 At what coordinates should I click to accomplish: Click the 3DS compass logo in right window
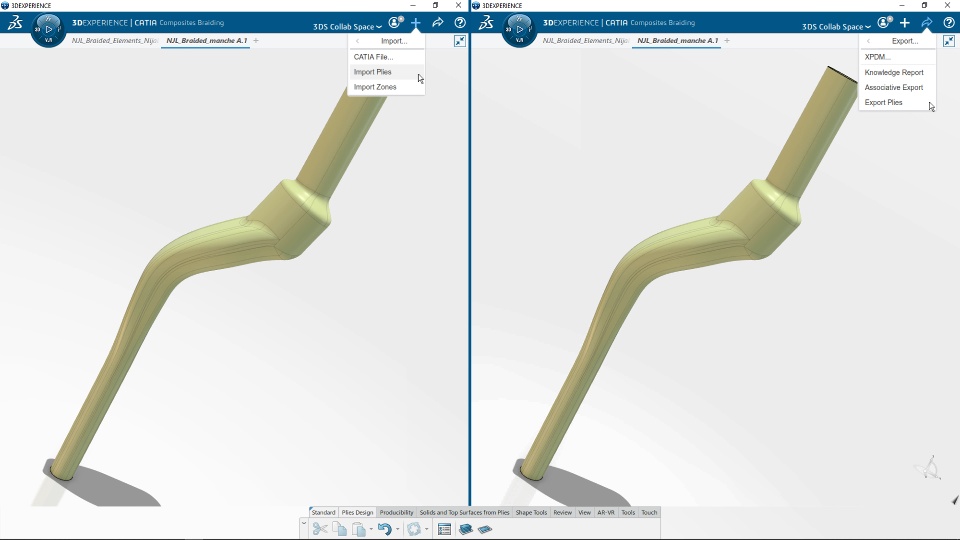click(486, 23)
